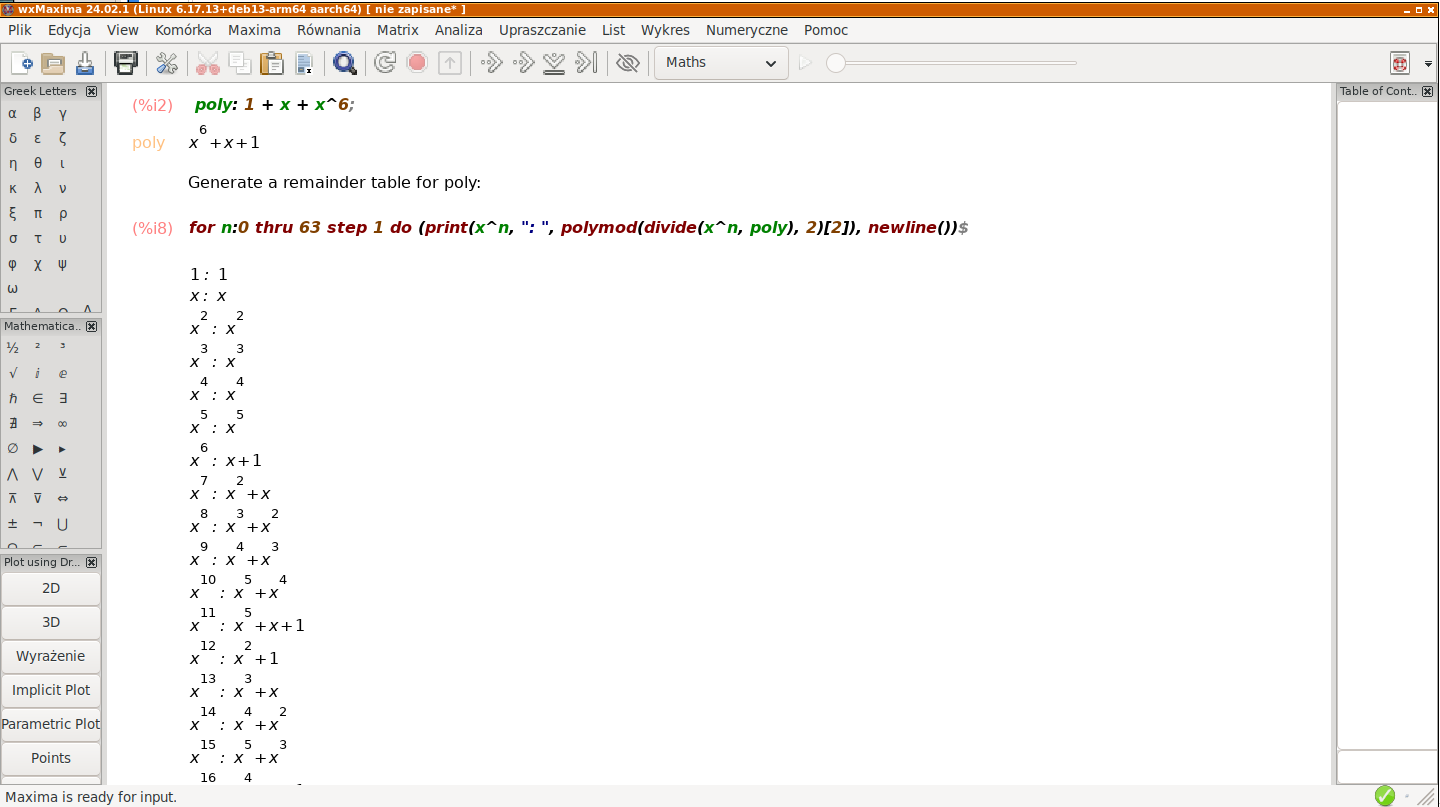Close the Mathematical symbols panel
This screenshot has height=807, width=1440.
[92, 326]
